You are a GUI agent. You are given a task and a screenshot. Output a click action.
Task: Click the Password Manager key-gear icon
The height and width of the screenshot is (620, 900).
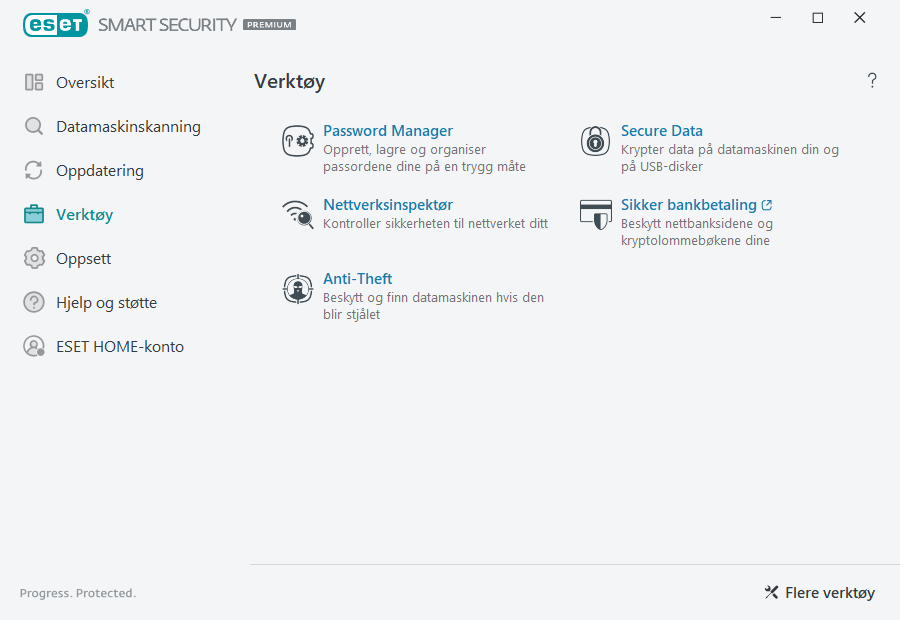tap(298, 140)
